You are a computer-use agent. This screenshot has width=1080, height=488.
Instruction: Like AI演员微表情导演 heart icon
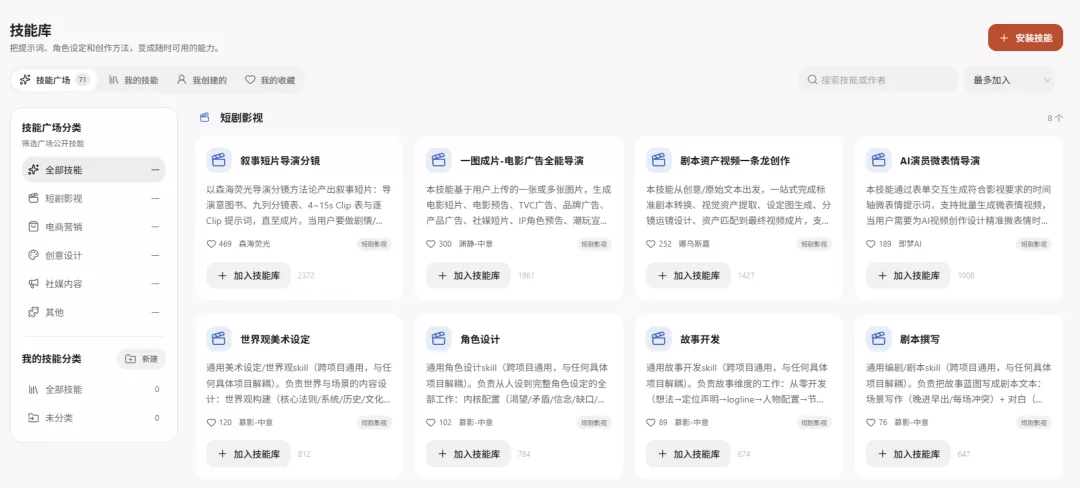point(871,244)
